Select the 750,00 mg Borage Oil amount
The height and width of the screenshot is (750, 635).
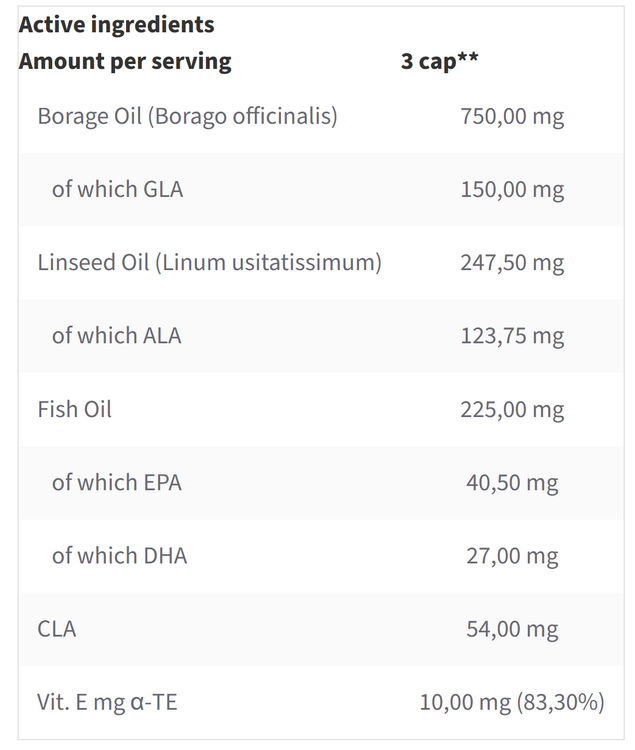pos(512,116)
